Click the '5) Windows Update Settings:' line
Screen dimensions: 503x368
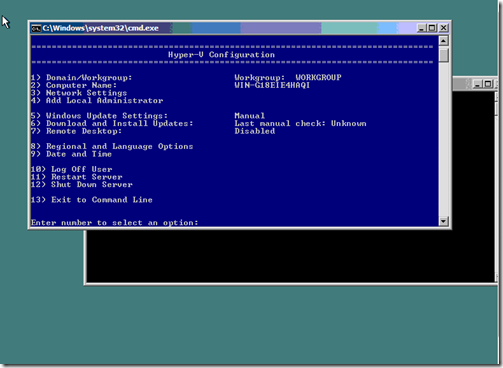[99, 116]
